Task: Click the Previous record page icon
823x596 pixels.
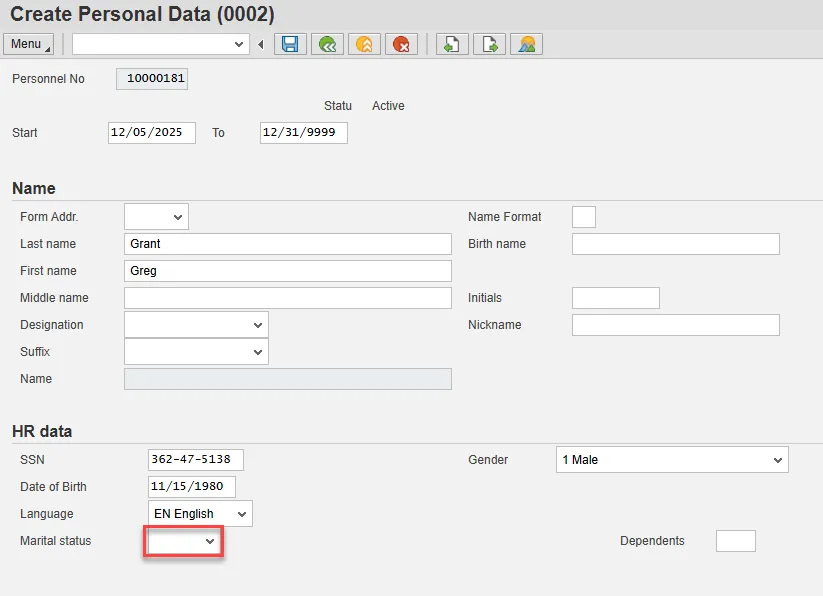Action: (x=452, y=44)
